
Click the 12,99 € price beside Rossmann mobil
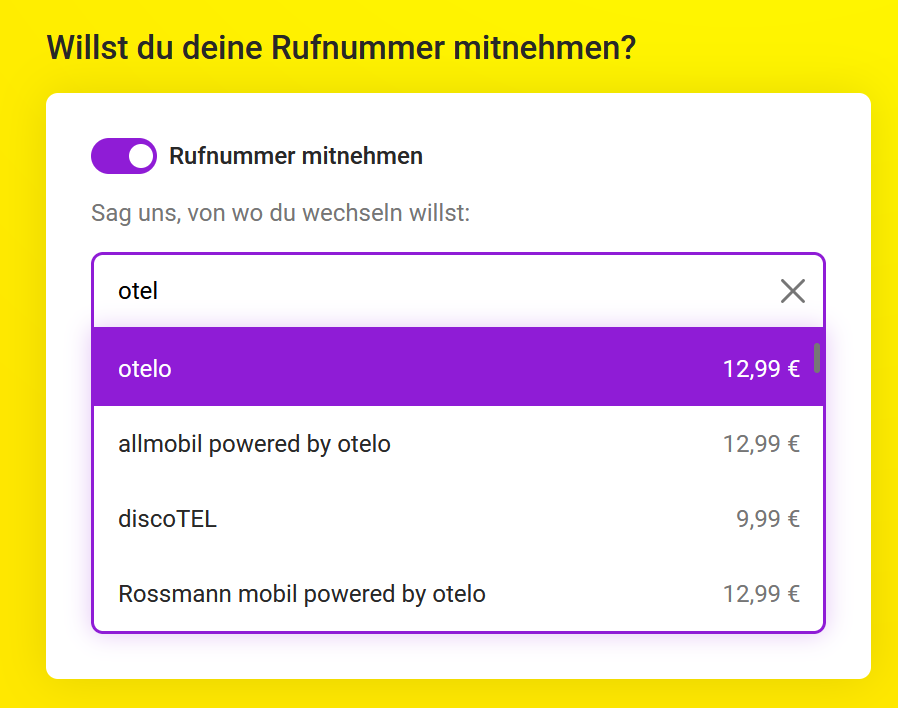point(761,594)
